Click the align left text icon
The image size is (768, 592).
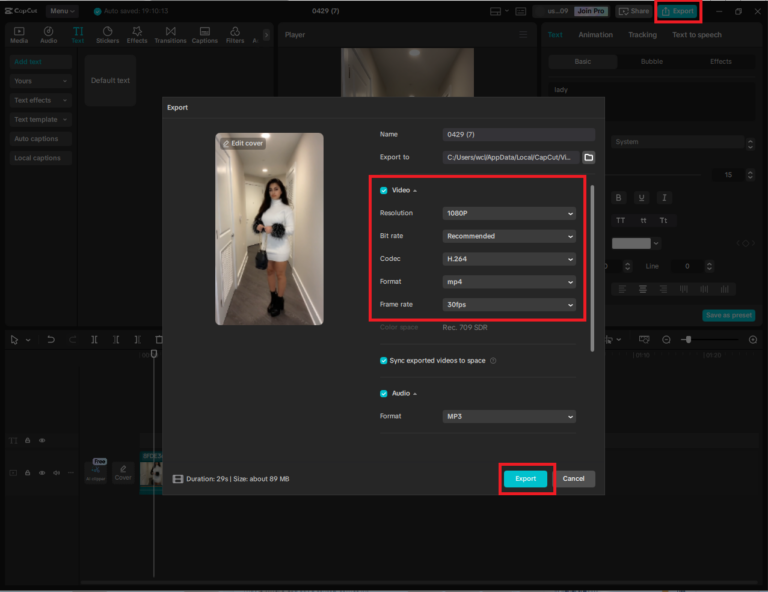coord(622,289)
